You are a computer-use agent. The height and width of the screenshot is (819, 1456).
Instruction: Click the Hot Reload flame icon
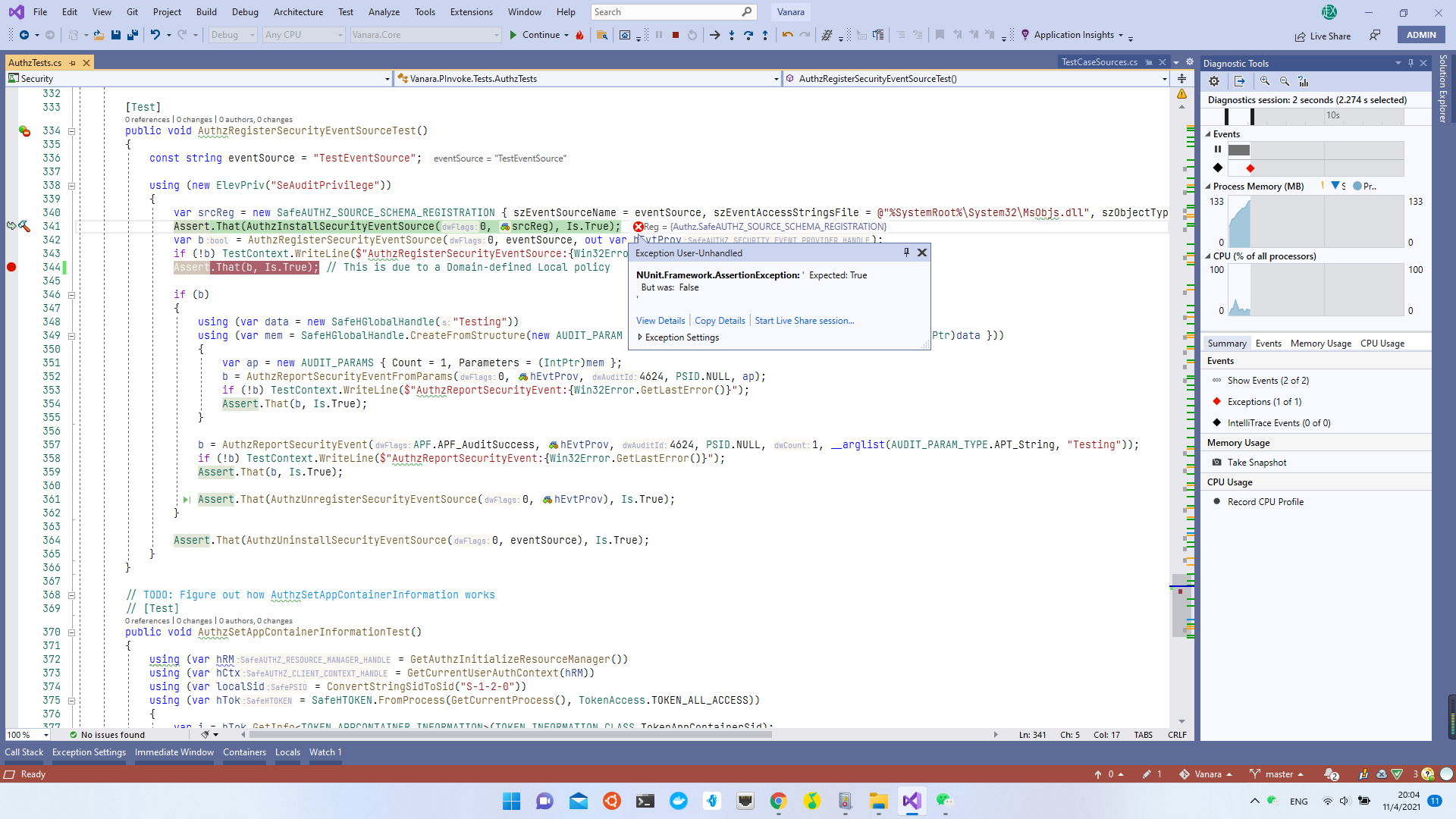(x=580, y=35)
